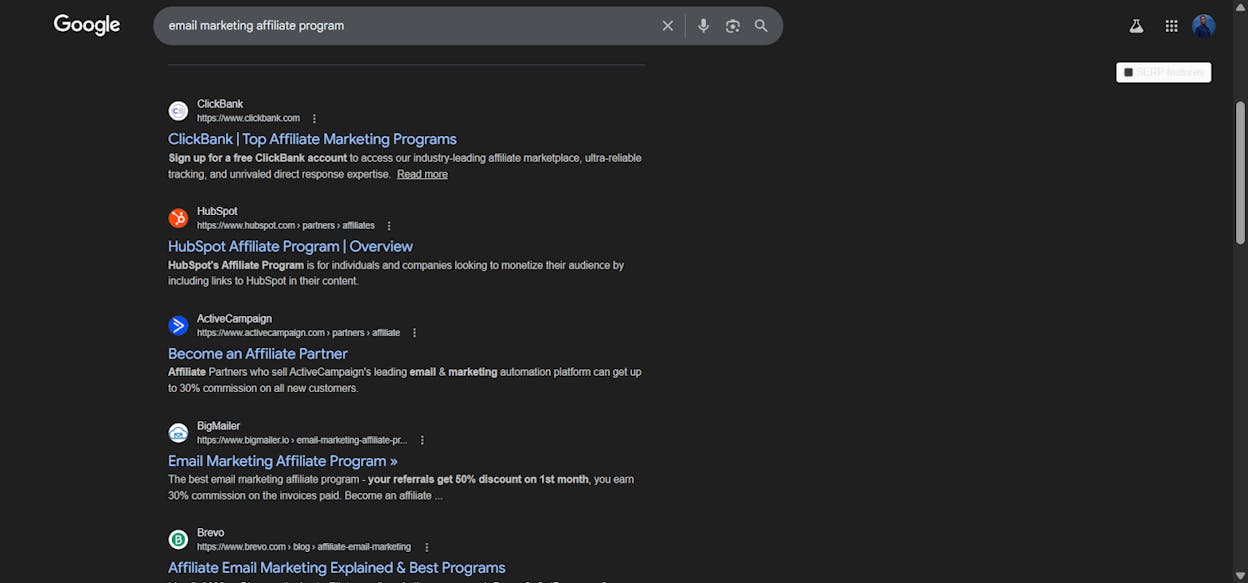Open ClickBank Top Affiliate Marketing Programs link
Image resolution: width=1248 pixels, height=583 pixels.
312,139
